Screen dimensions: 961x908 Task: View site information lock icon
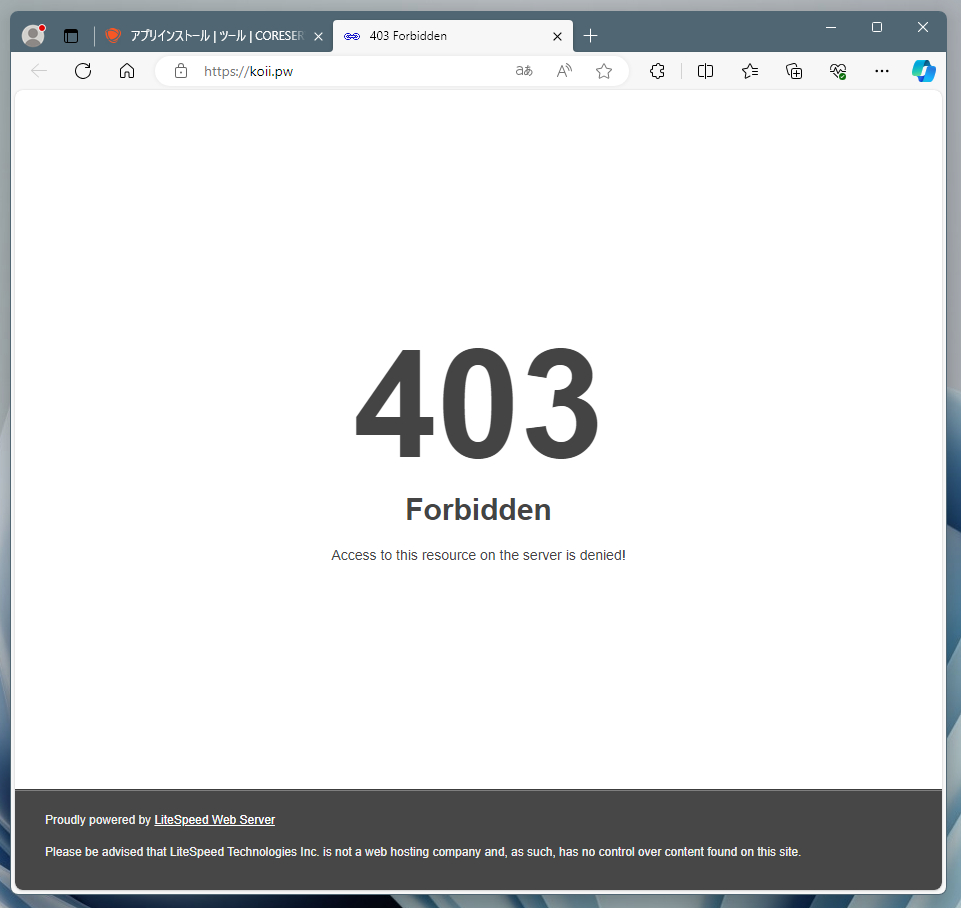[181, 71]
